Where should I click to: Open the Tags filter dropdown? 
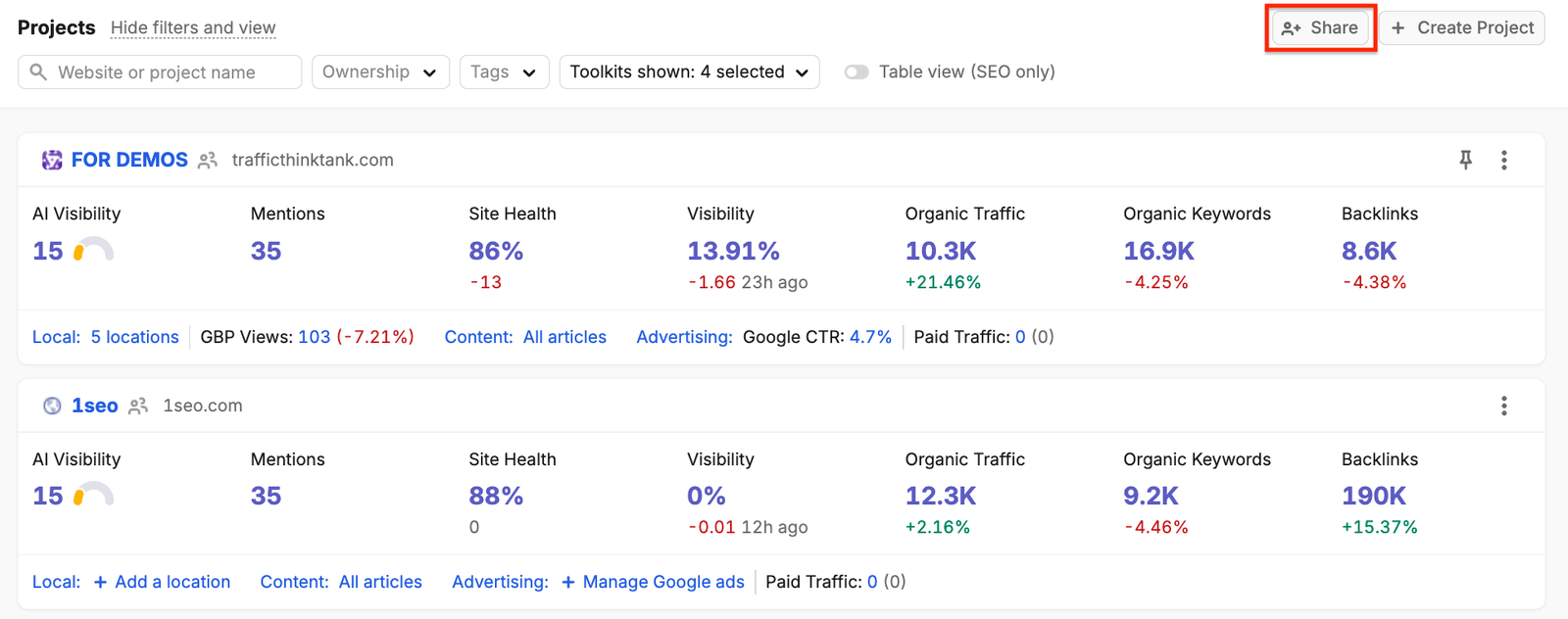tap(504, 71)
